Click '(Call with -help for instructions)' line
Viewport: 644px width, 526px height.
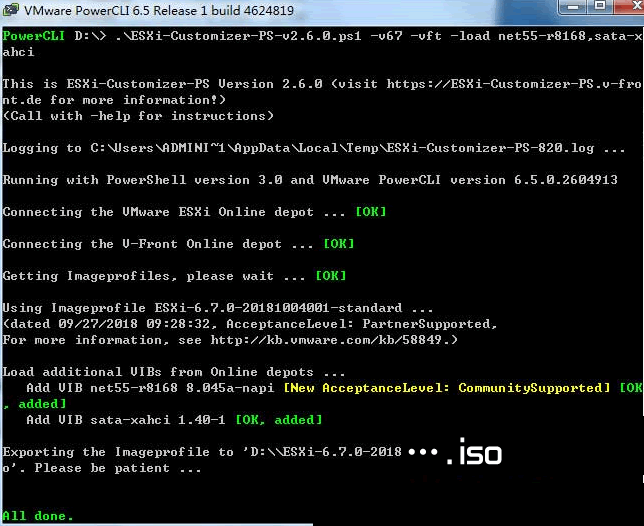point(138,116)
